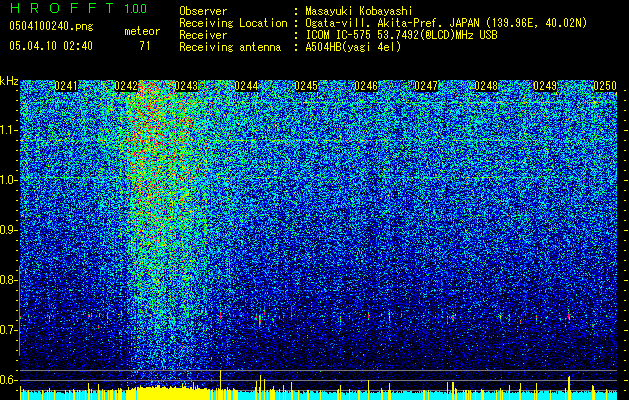Click the 0250 time marker
The image size is (629, 400).
(x=605, y=86)
